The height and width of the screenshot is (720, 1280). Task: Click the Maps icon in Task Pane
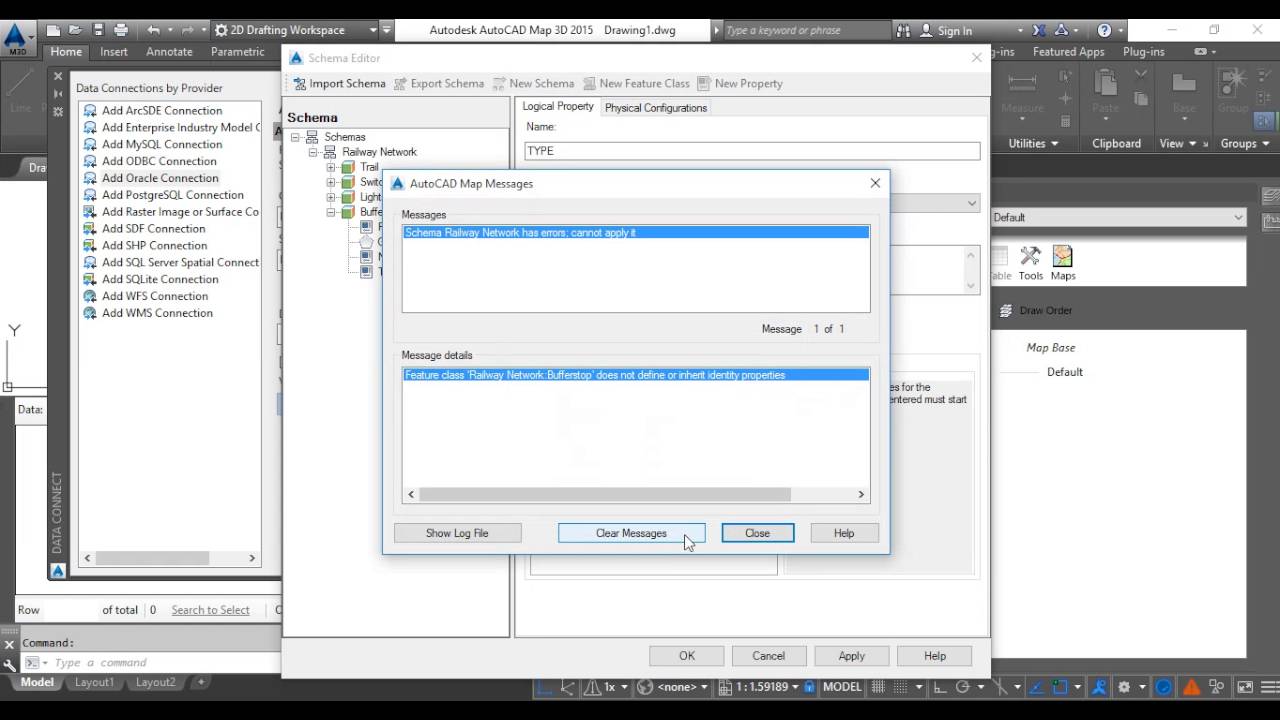point(1063,263)
